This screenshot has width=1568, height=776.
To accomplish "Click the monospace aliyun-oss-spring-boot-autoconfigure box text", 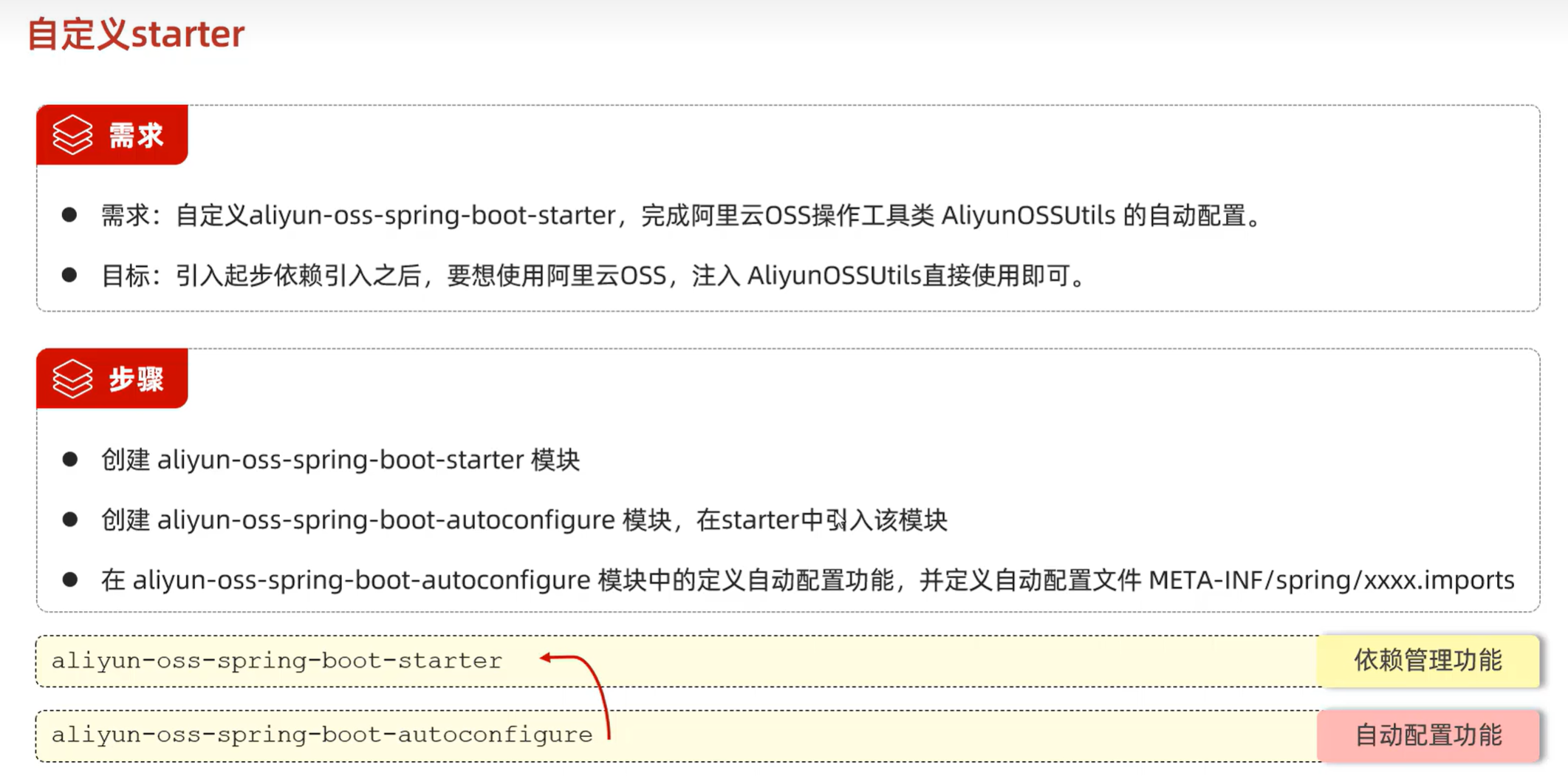I will coord(322,735).
